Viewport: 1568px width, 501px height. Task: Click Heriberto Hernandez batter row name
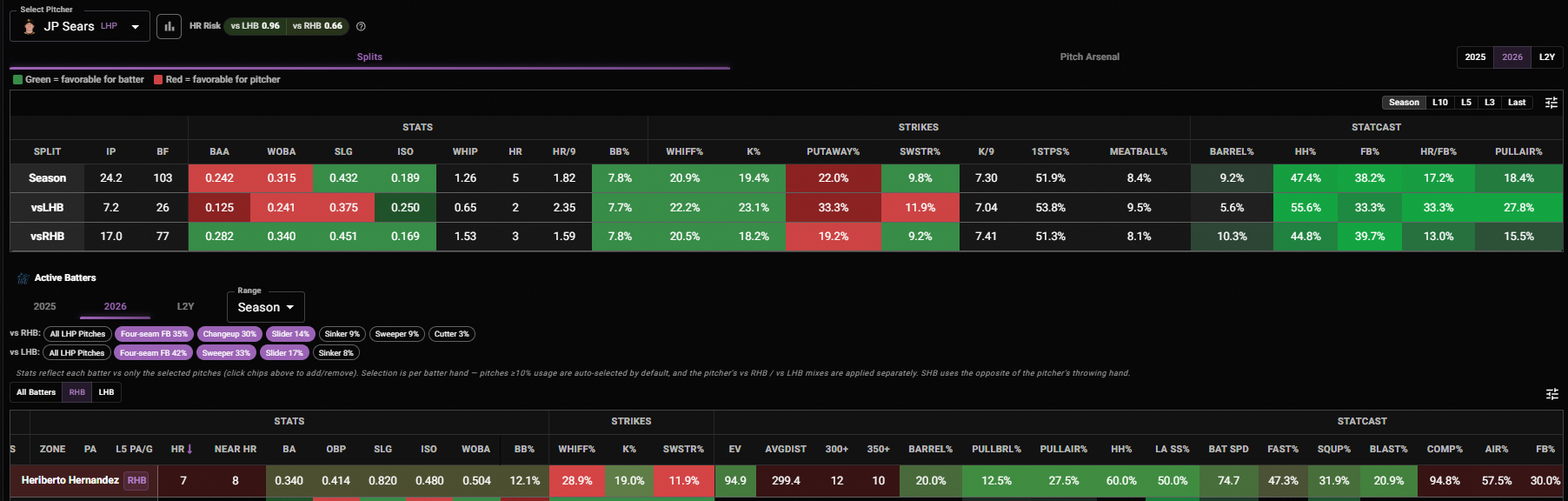pos(70,480)
